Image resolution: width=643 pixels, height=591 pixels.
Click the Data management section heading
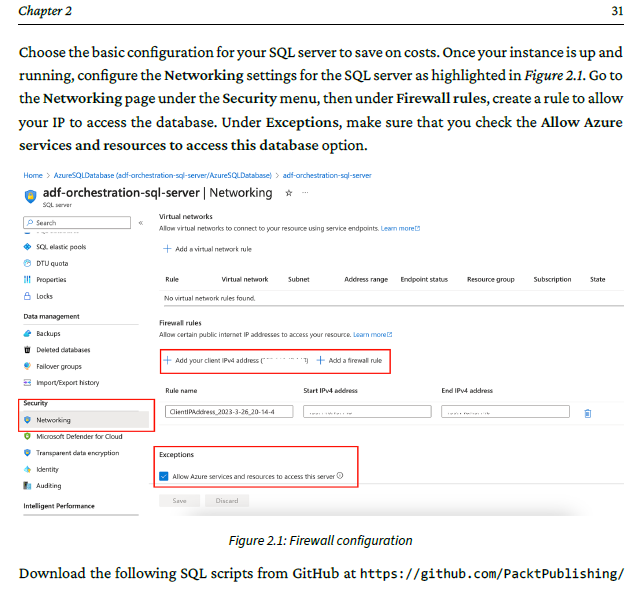(51, 316)
